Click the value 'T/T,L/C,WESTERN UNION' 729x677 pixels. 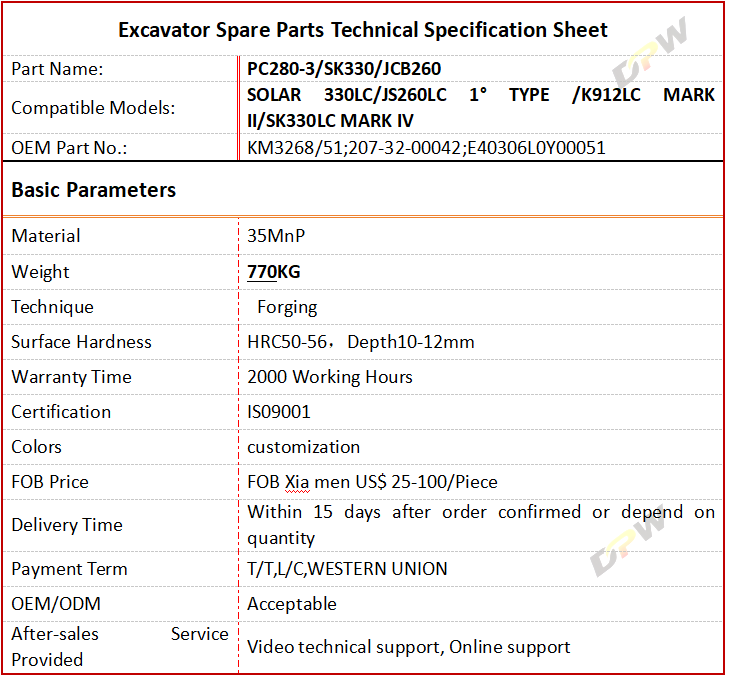(347, 569)
